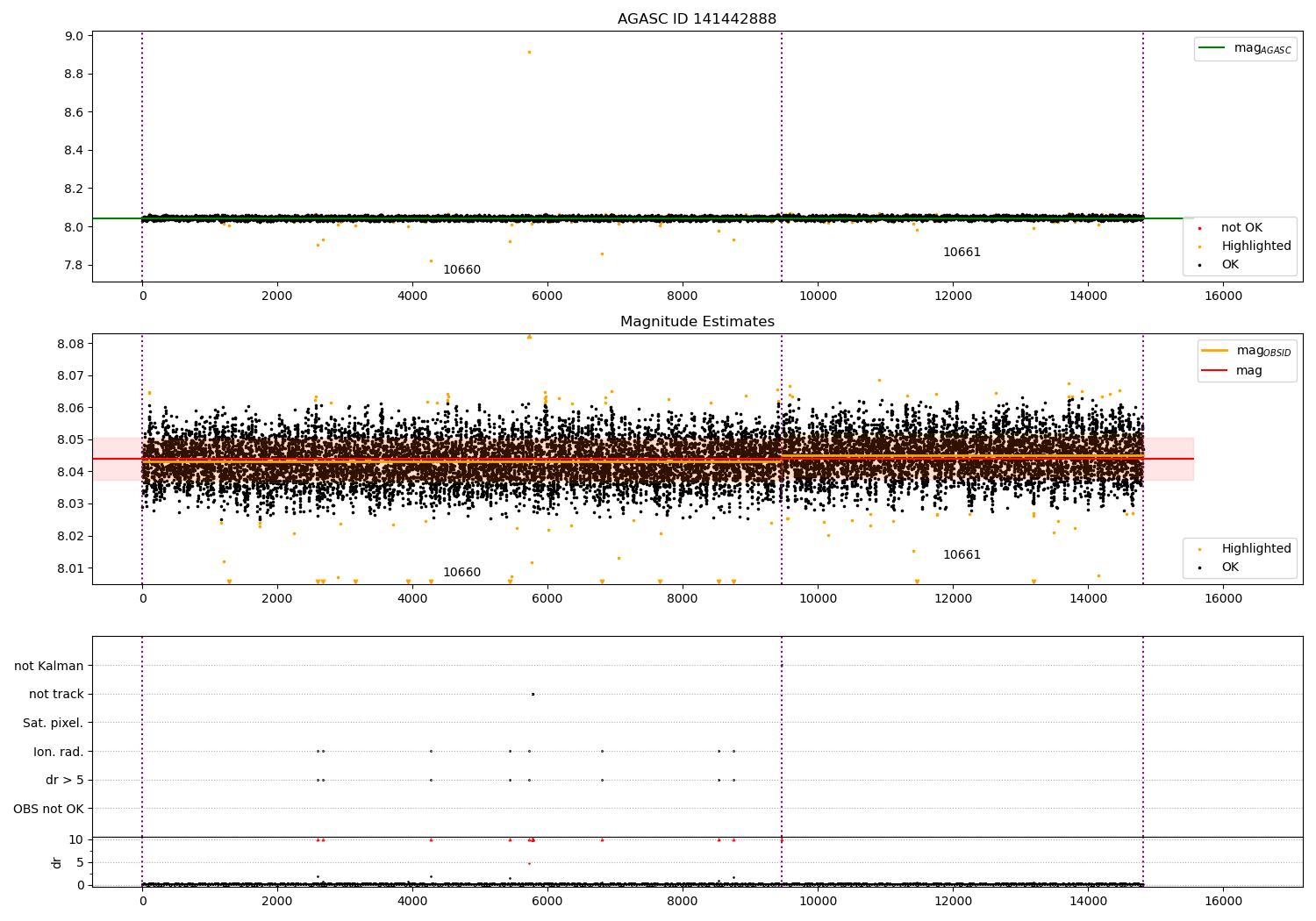
Task: Click the '8.4' y-axis tick of top plot
Action: pos(74,151)
